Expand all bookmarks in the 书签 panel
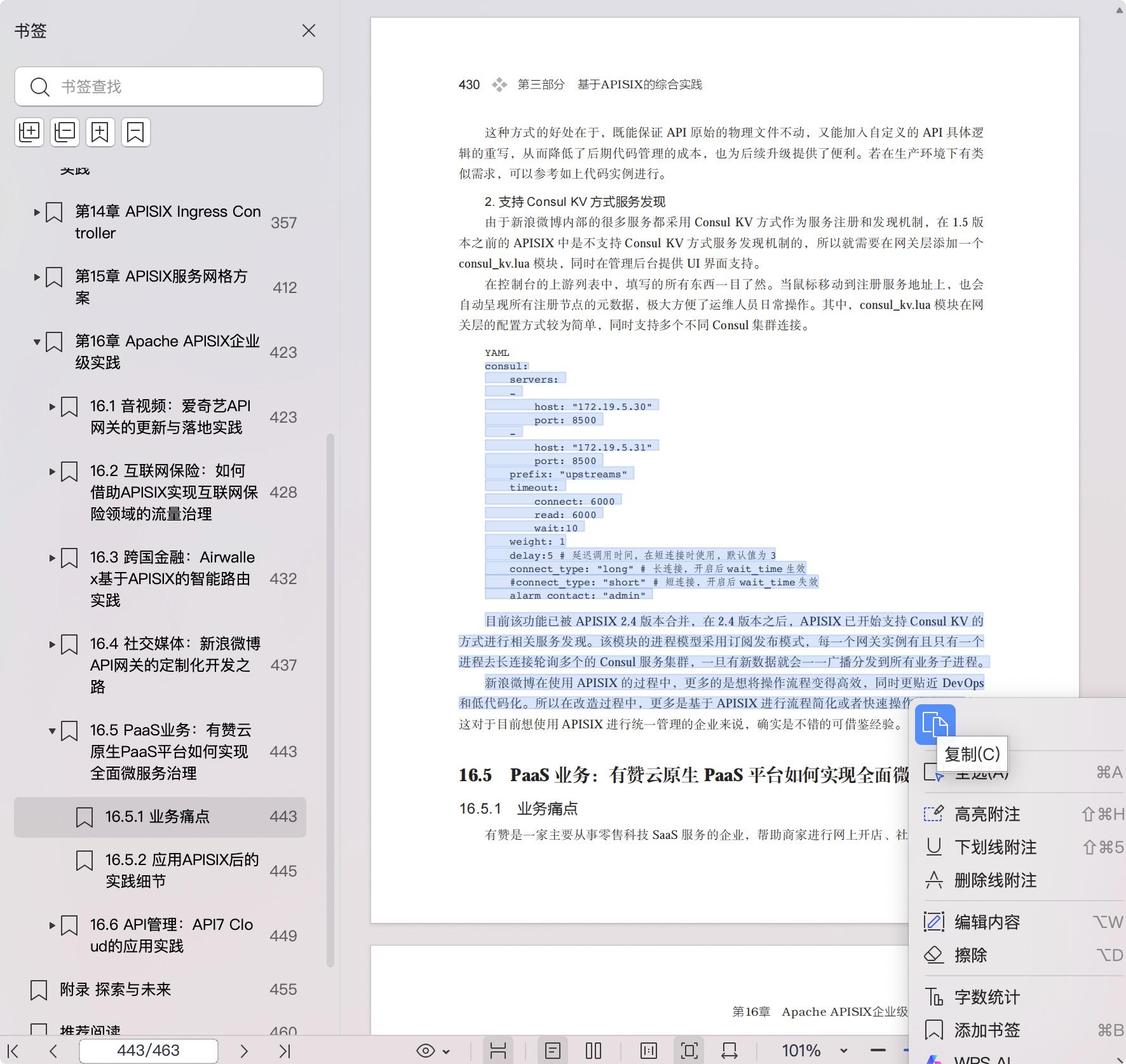This screenshot has width=1126, height=1064. click(x=29, y=132)
